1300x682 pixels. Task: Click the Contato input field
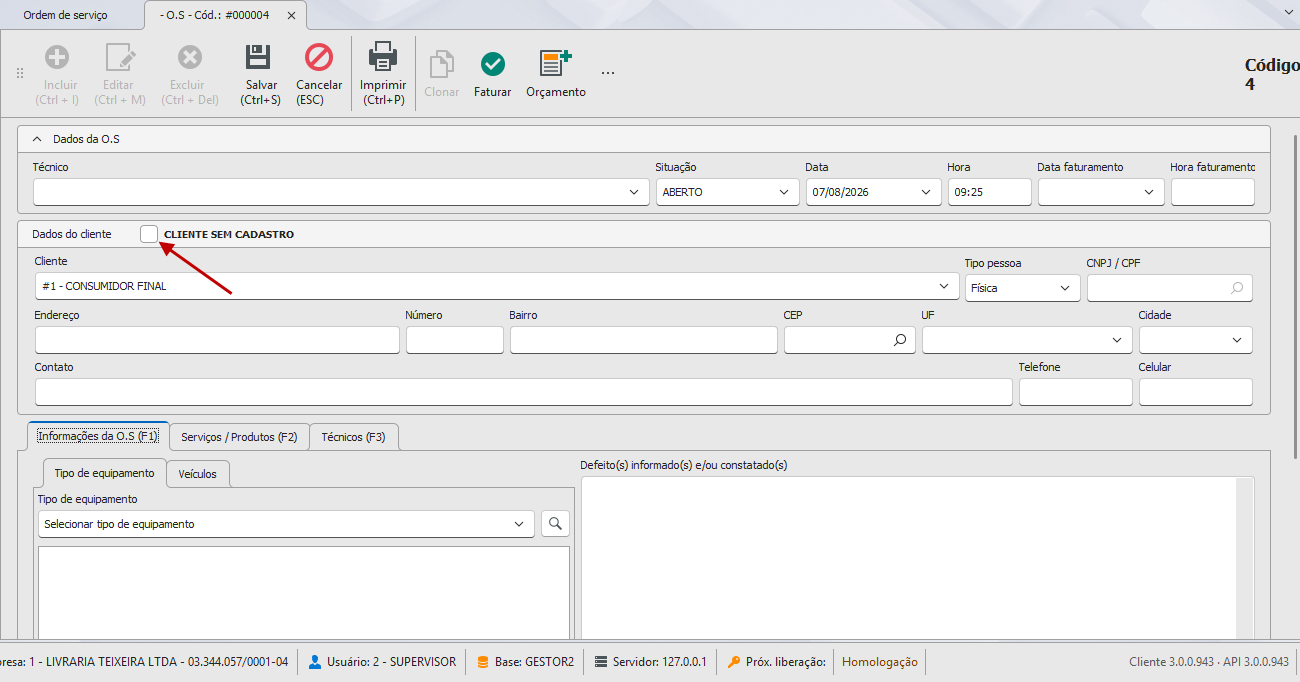pos(523,392)
